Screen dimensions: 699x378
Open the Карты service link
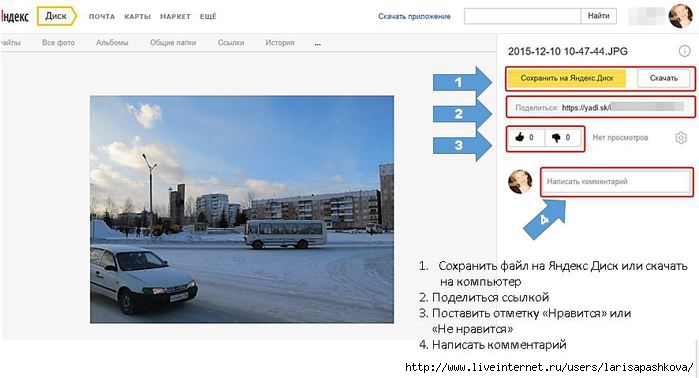tap(137, 16)
